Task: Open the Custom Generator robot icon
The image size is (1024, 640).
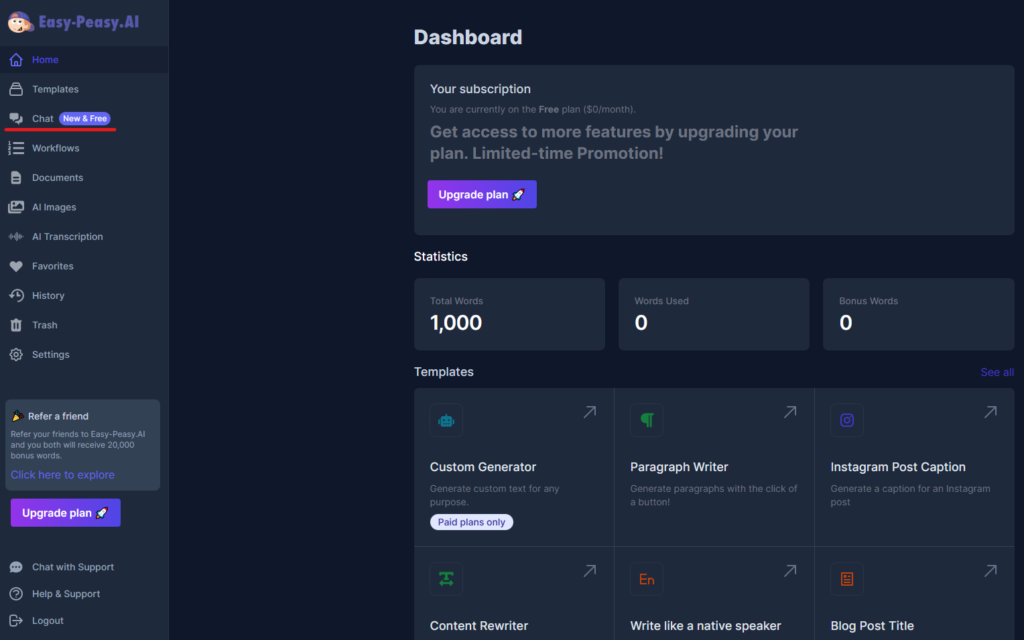Action: click(446, 421)
